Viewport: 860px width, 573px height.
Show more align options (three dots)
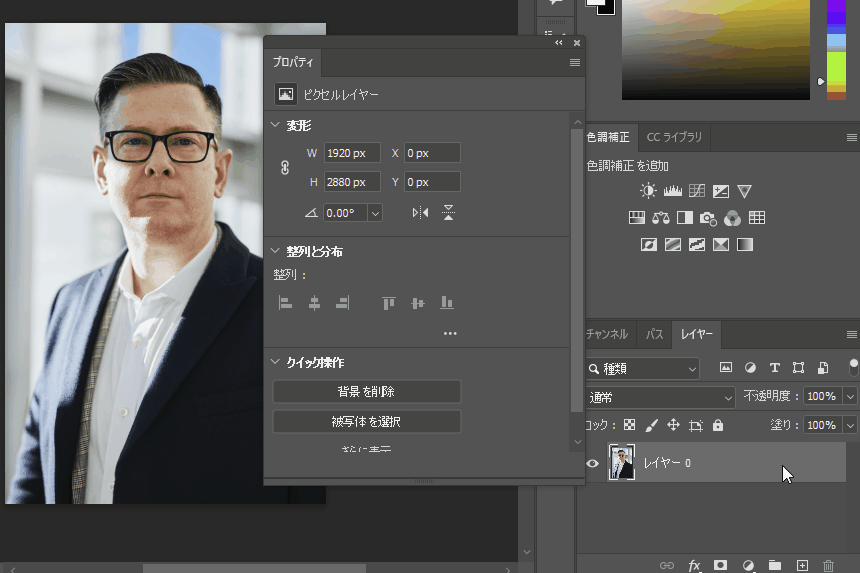[x=450, y=333]
